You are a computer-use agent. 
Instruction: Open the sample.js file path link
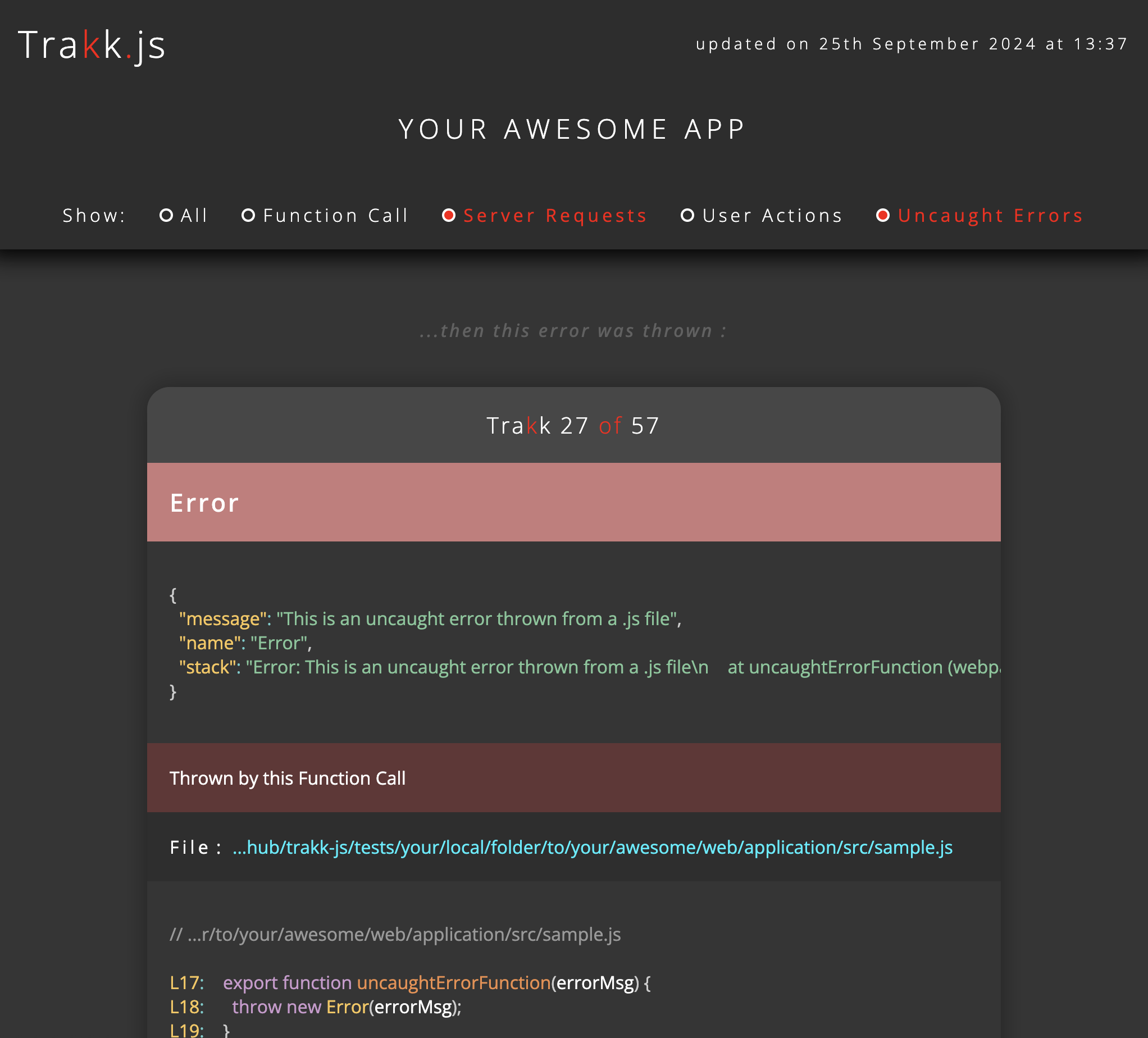(592, 847)
